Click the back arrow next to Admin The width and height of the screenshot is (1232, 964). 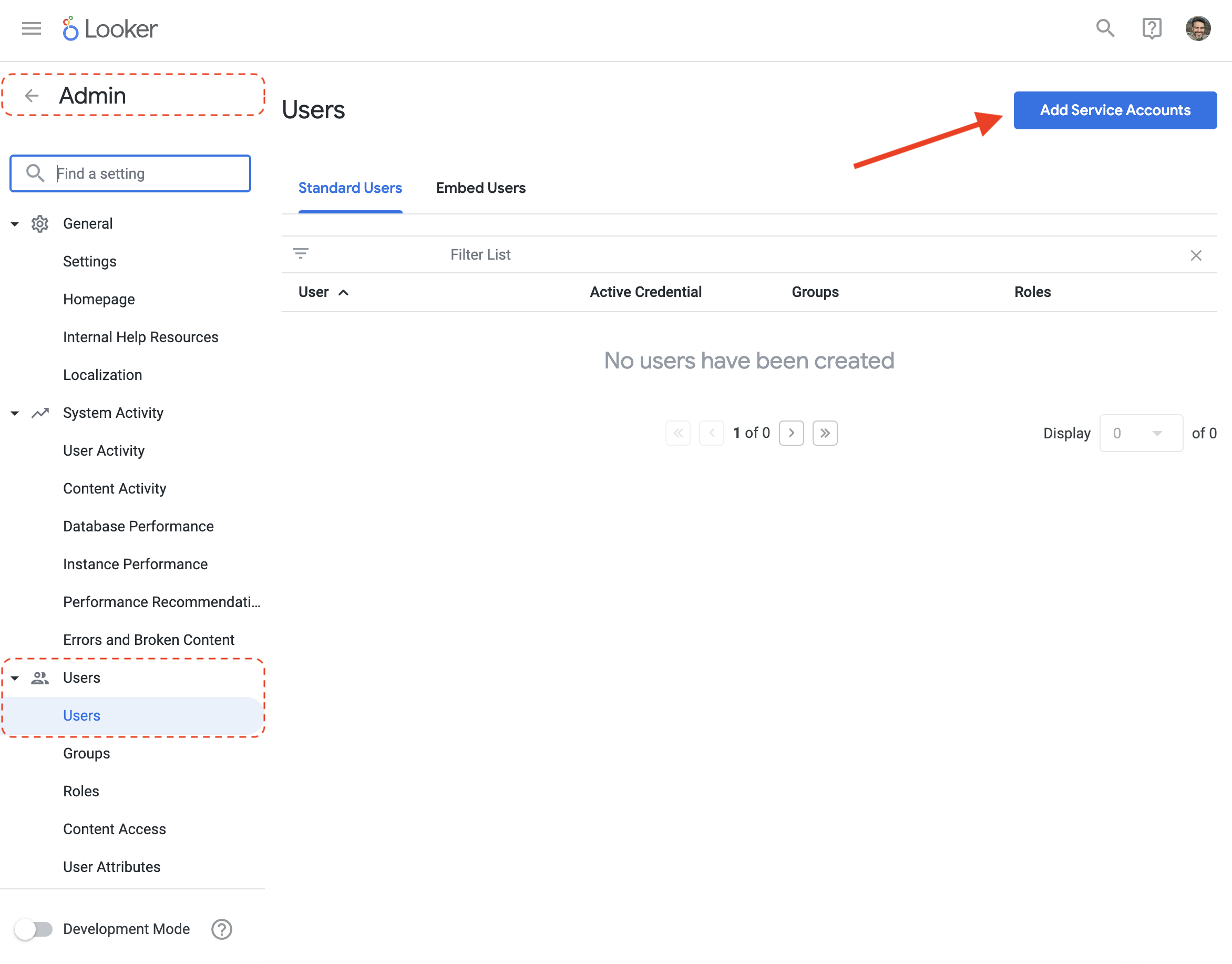point(32,95)
